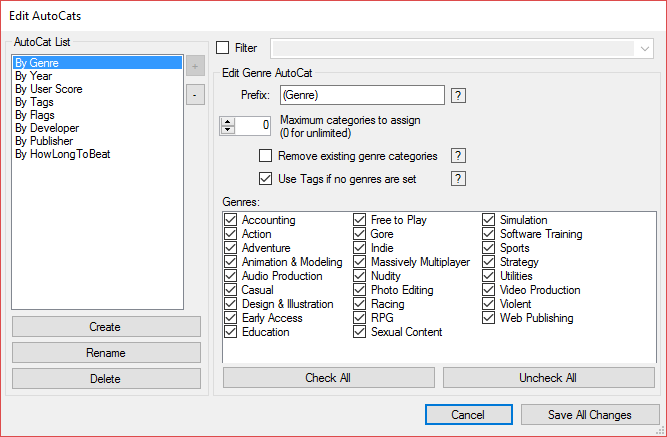Uncheck the Sports genre
667x437 pixels.
488,248
